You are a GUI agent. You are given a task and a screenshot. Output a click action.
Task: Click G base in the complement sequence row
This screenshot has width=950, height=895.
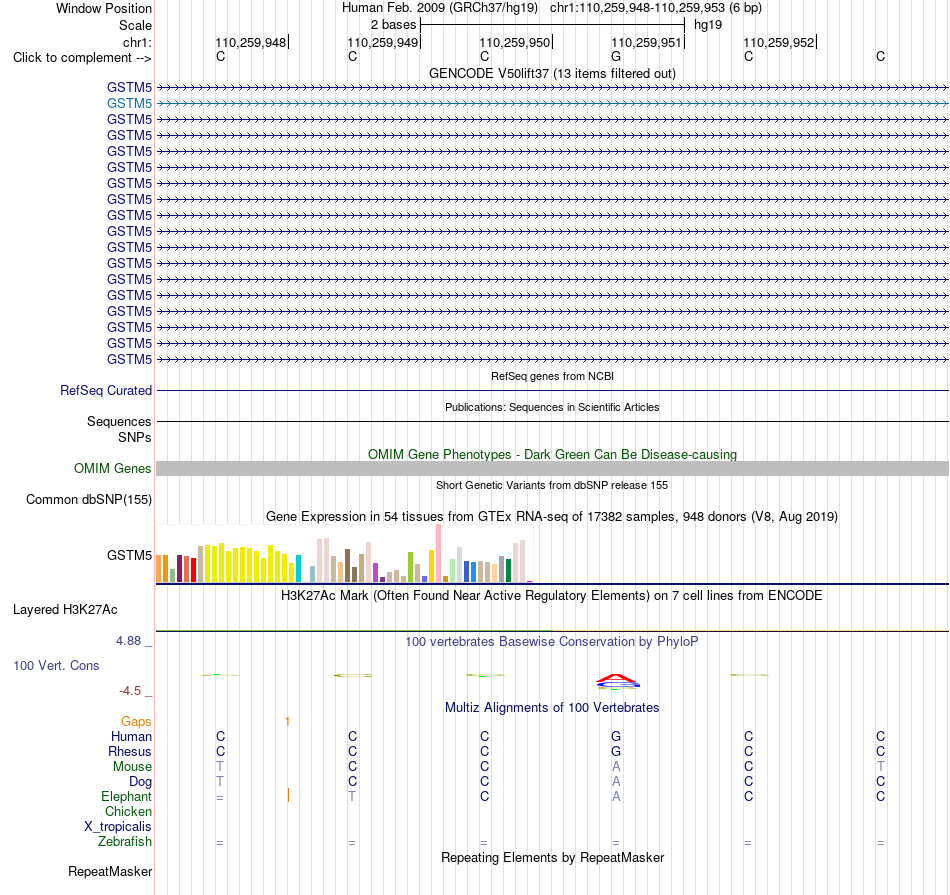(x=616, y=56)
